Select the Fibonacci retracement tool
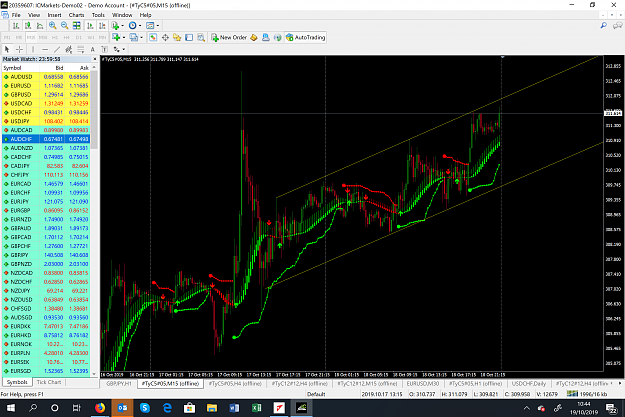 [81, 49]
